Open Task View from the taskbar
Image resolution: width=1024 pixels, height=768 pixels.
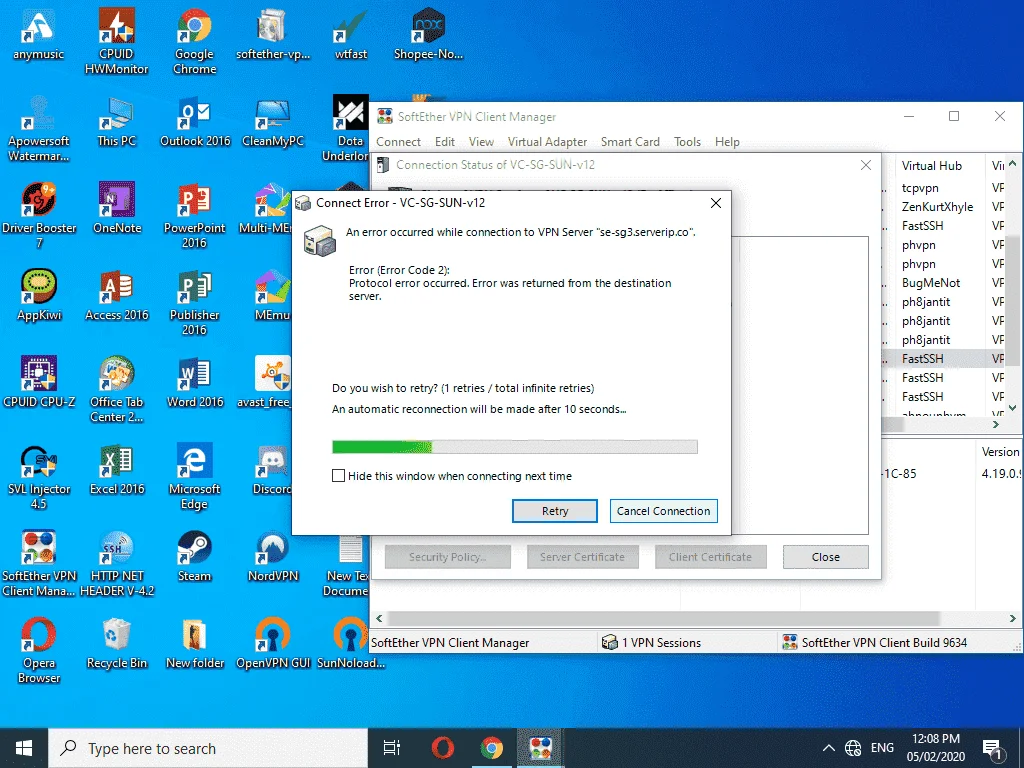392,748
